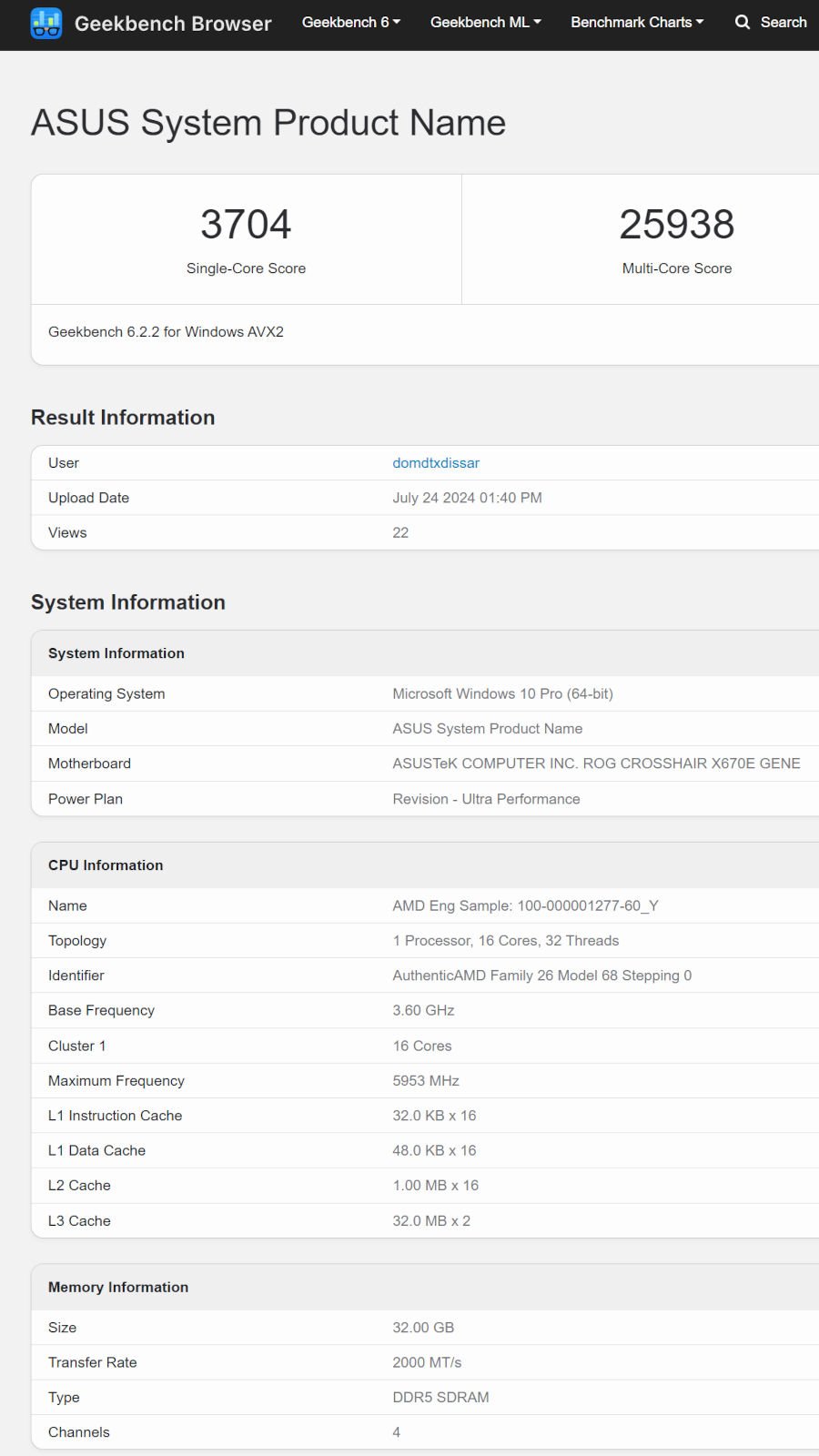Click the magnifying glass search icon

point(743,22)
